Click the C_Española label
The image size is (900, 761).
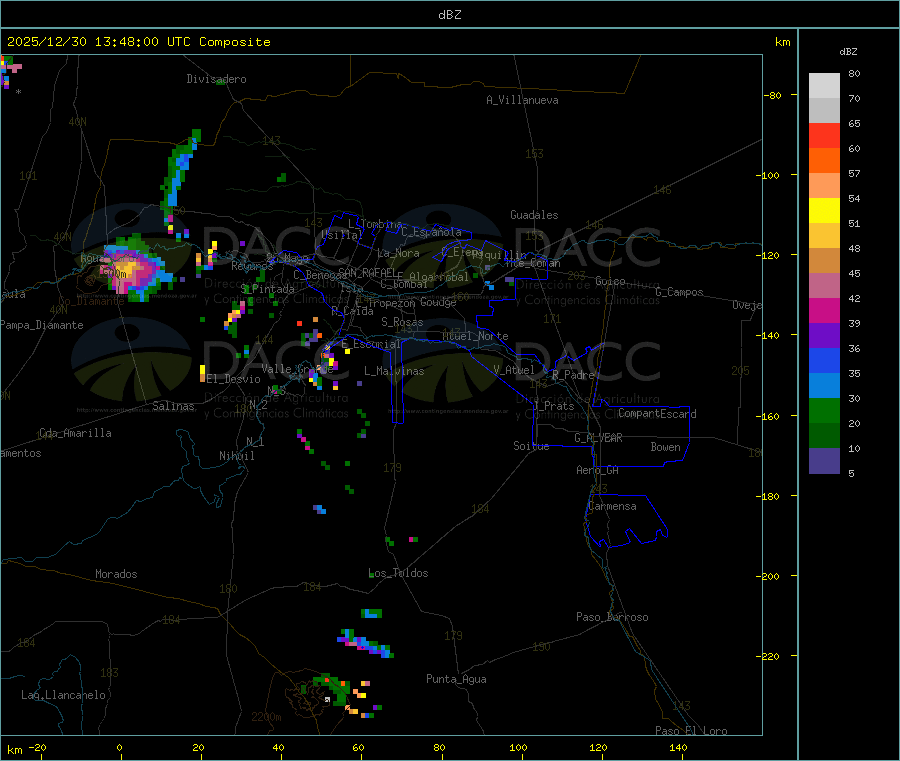coord(431,232)
